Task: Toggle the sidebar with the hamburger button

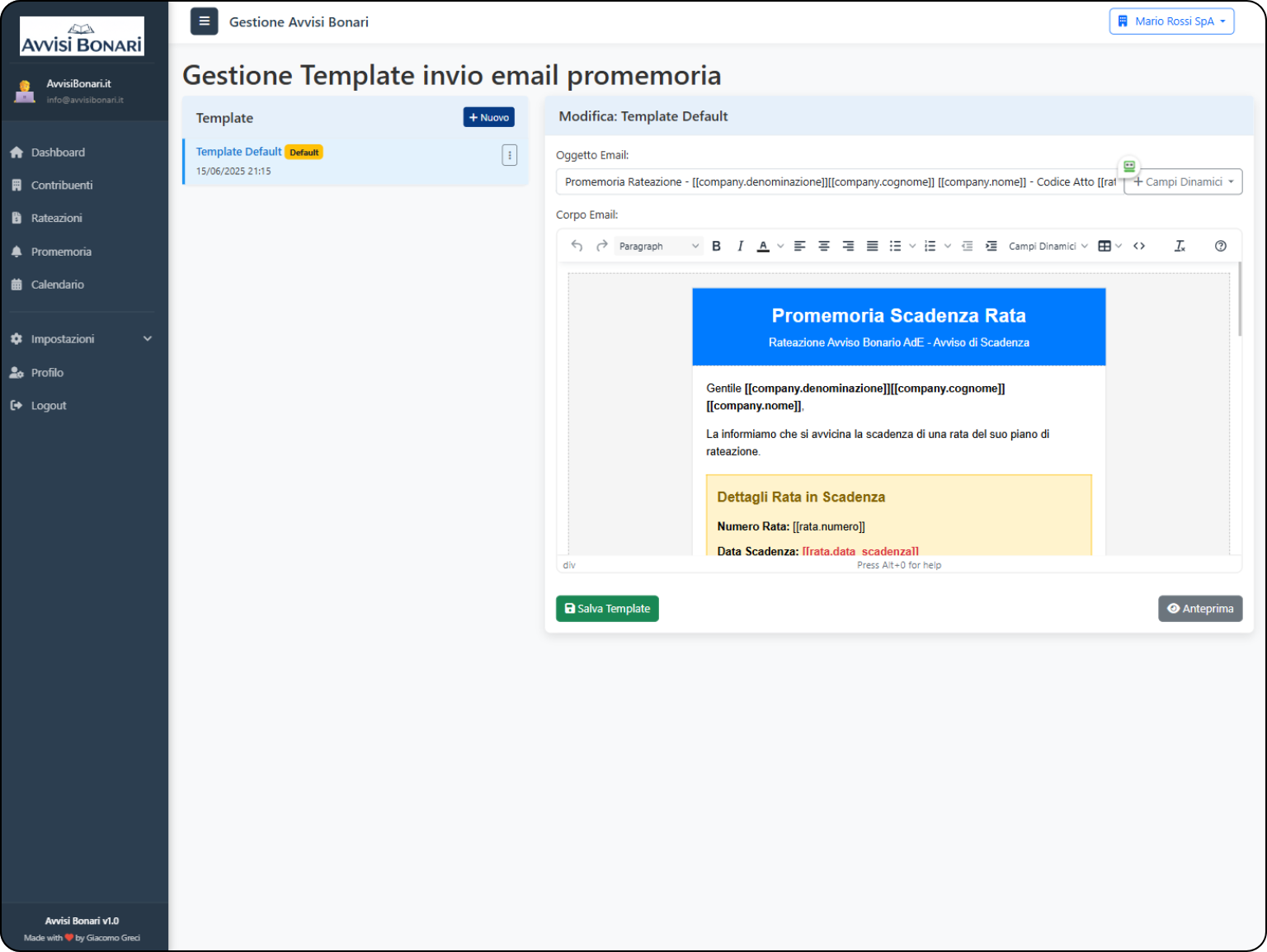Action: tap(205, 21)
